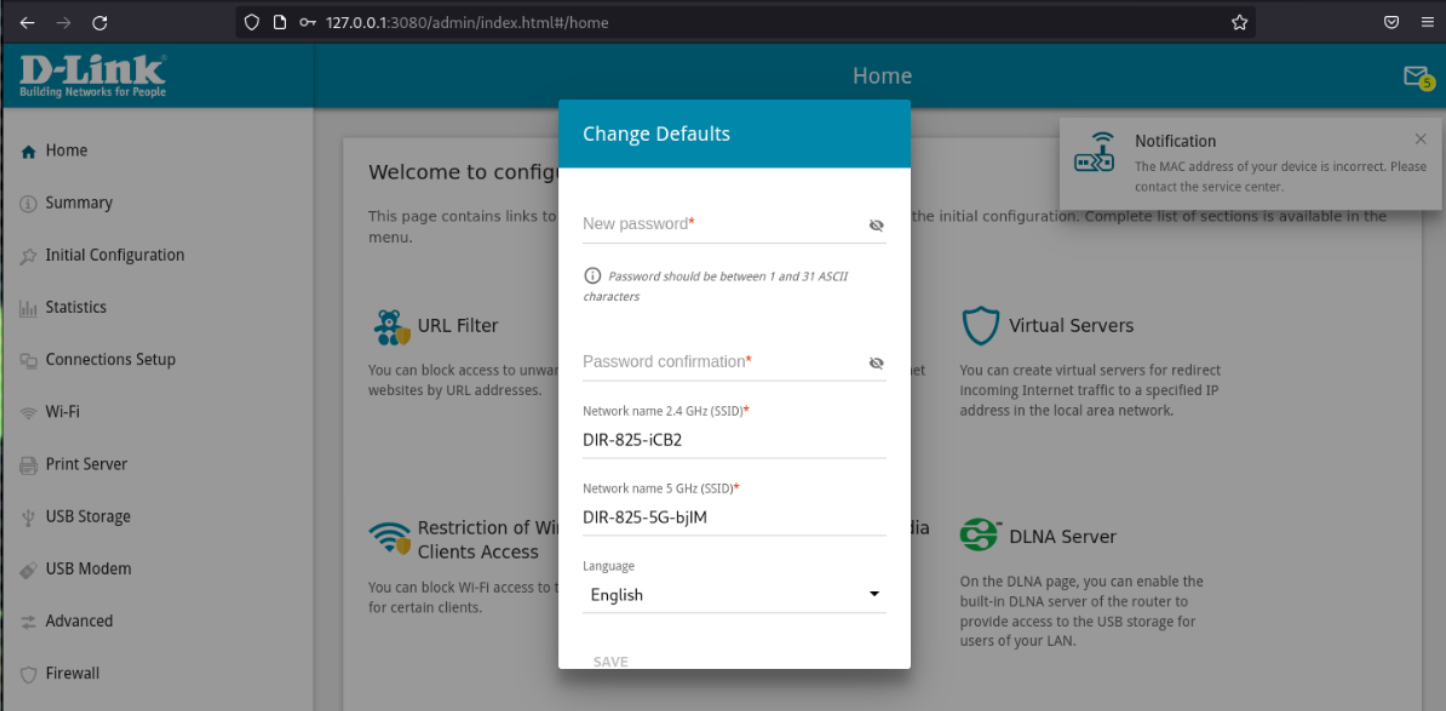Focus the New password field

[720, 225]
